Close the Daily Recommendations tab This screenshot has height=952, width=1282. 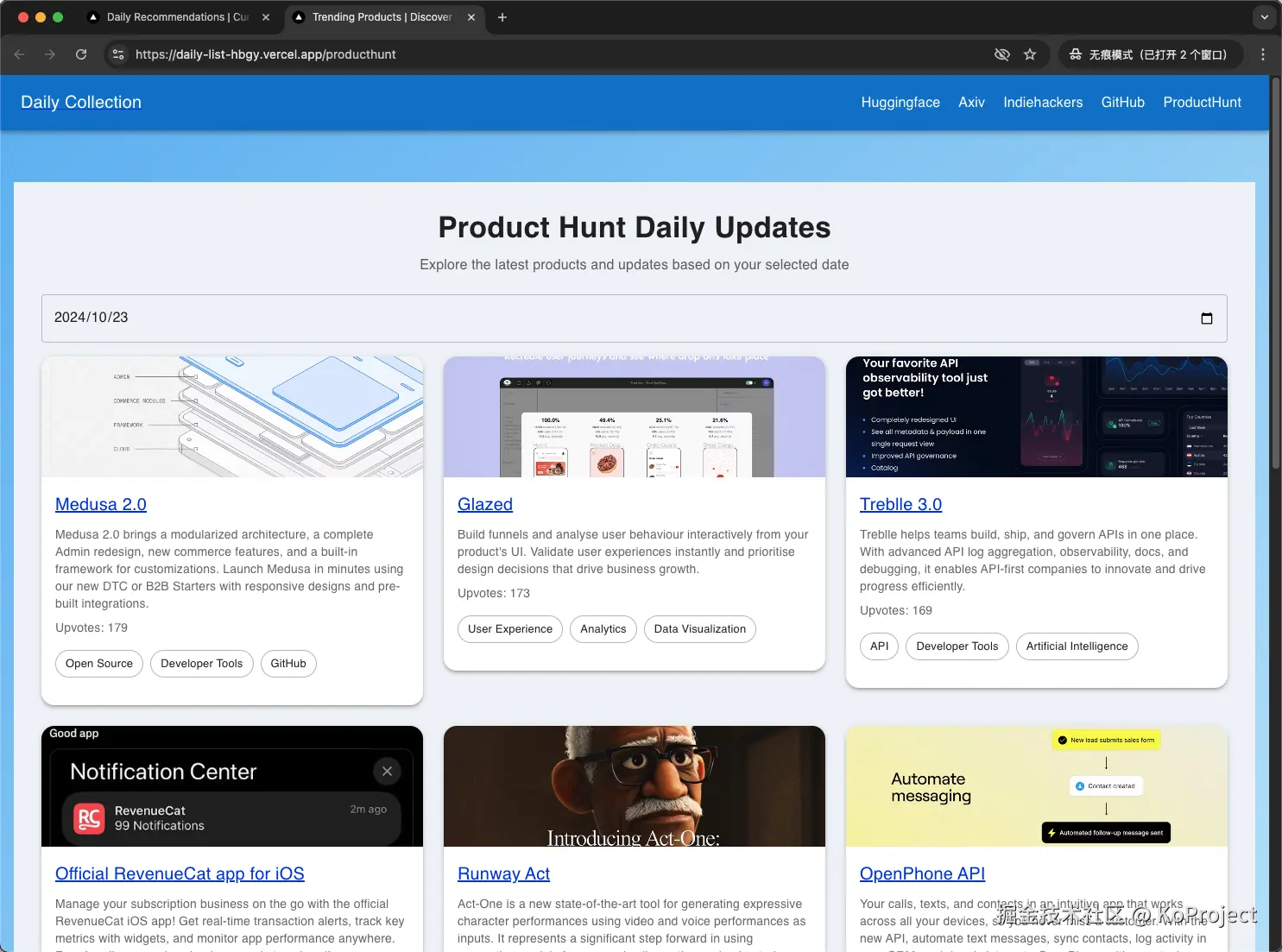266,17
